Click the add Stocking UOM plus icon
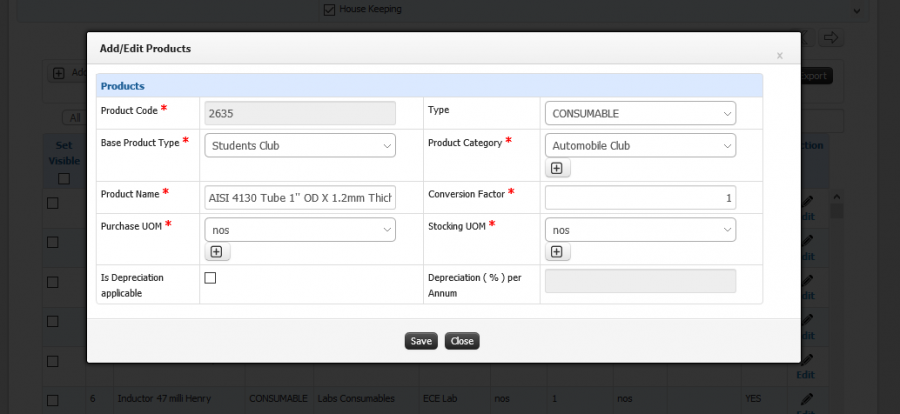Screen dimensions: 900x414 tap(557, 252)
